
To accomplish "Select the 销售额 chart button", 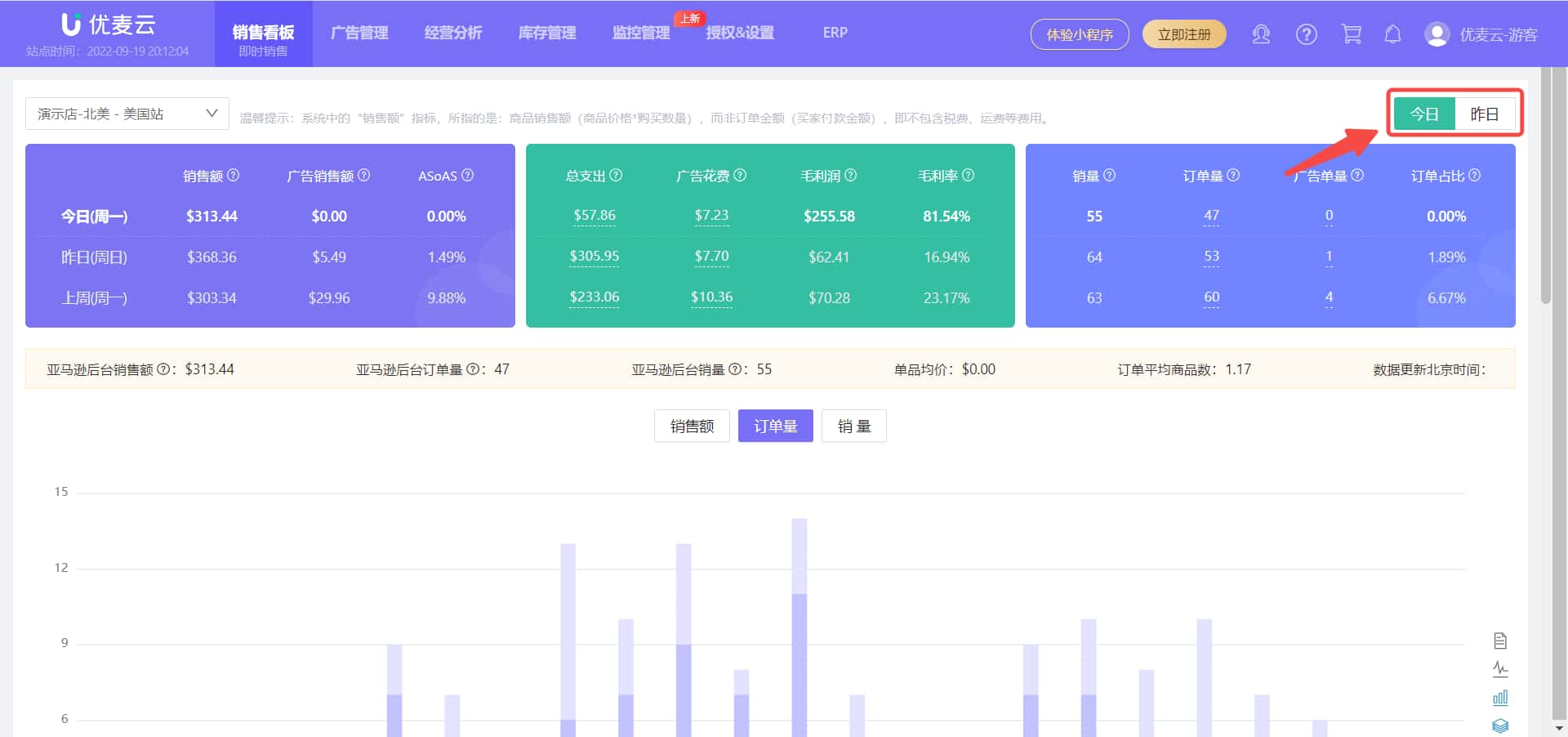I will click(691, 426).
